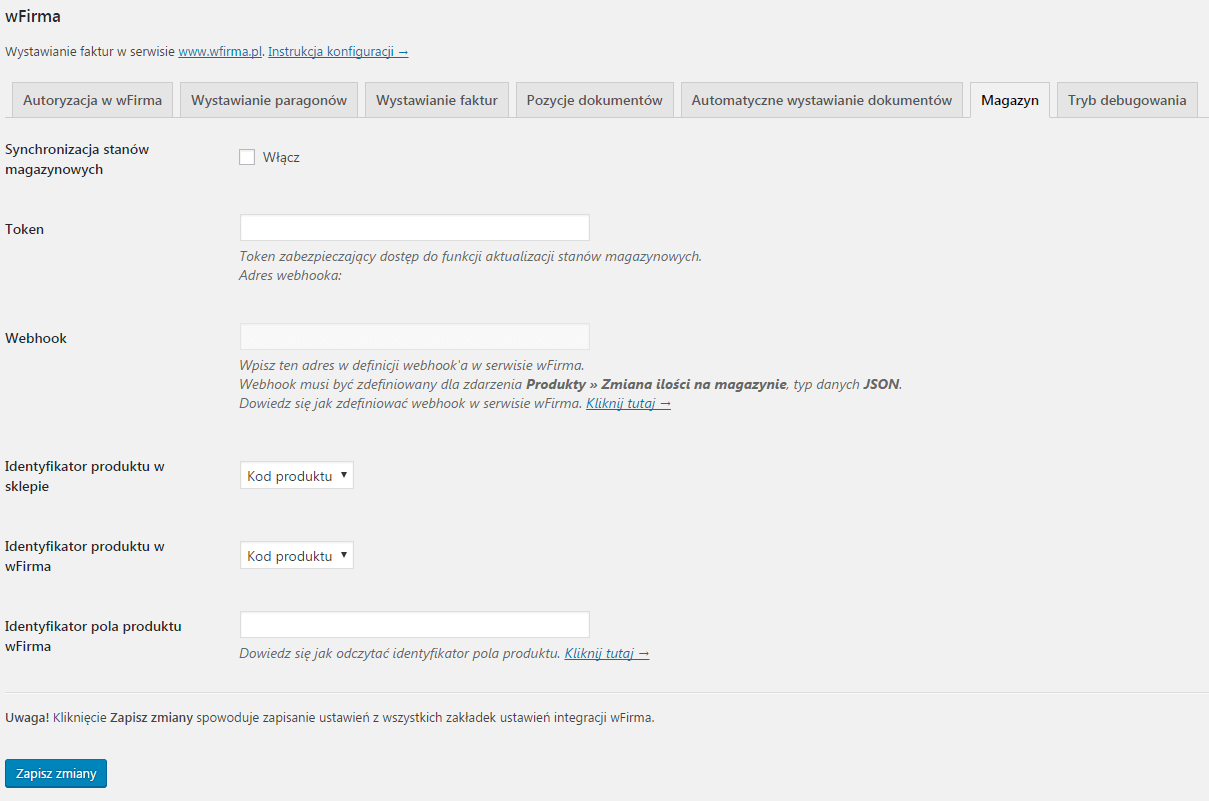This screenshot has height=801, width=1209.
Task: Enable the Włącz synchronization checkbox
Action: tap(247, 157)
